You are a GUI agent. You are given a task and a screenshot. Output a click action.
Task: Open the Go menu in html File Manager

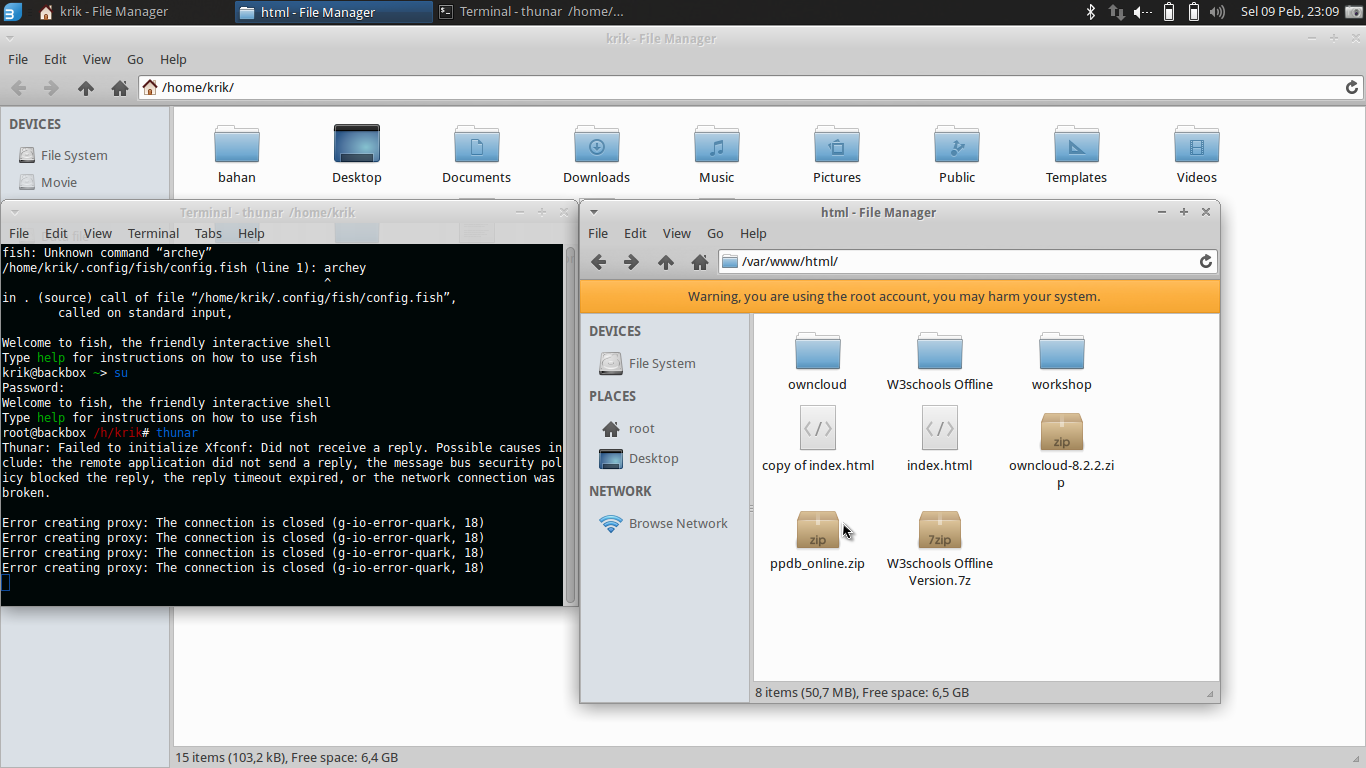pyautogui.click(x=715, y=233)
